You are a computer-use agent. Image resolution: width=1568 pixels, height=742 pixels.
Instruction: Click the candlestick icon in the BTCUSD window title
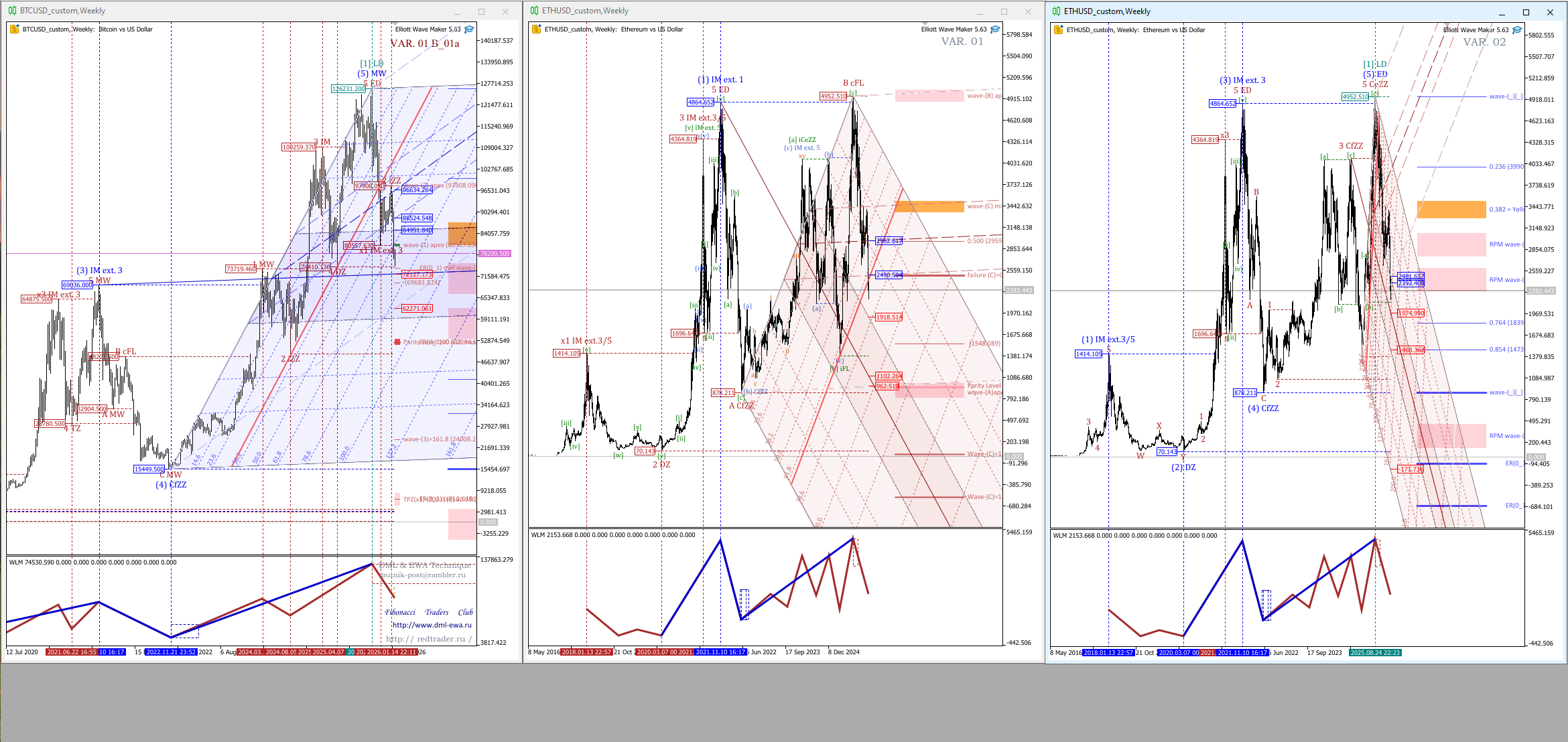12,11
